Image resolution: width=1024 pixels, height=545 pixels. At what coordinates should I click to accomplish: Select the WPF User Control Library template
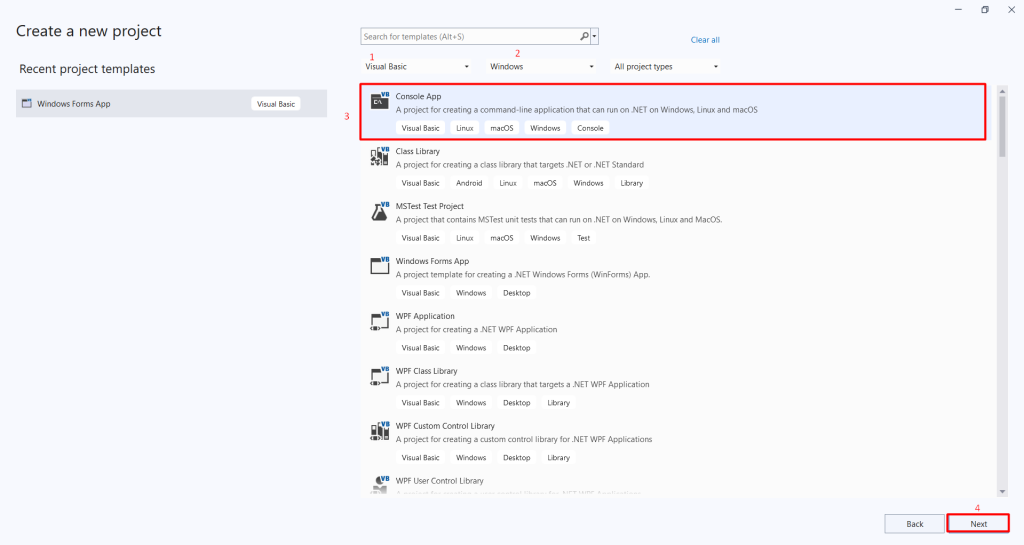[x=673, y=486]
